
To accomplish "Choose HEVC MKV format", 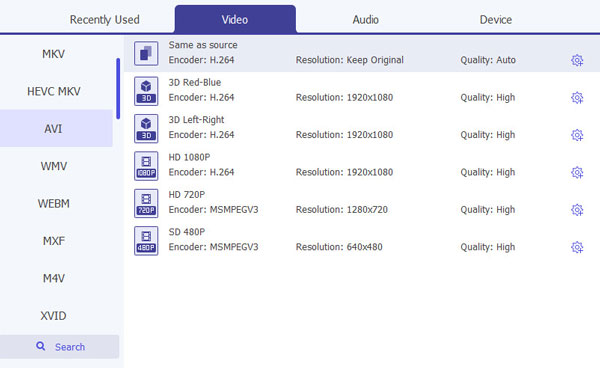I will click(x=54, y=91).
